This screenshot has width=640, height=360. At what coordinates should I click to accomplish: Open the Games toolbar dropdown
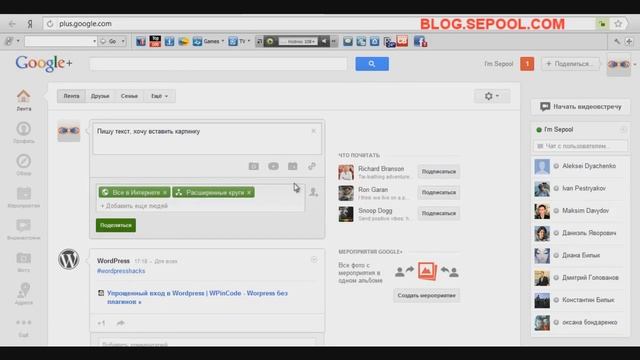point(209,41)
